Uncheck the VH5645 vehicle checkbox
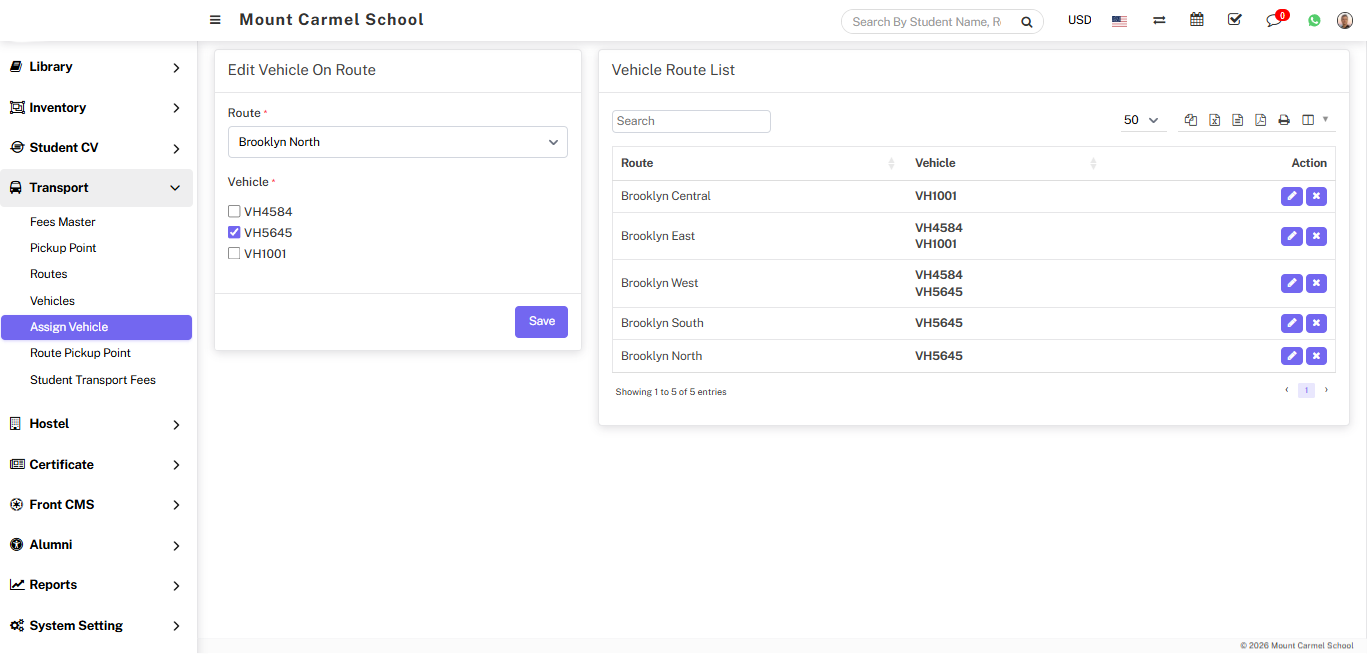The width and height of the screenshot is (1367, 655). point(234,233)
